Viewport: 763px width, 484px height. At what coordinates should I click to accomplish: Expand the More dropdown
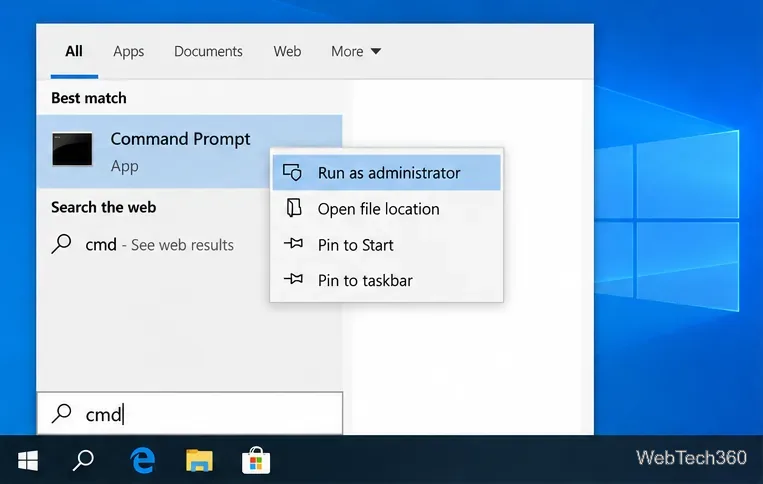click(x=356, y=51)
